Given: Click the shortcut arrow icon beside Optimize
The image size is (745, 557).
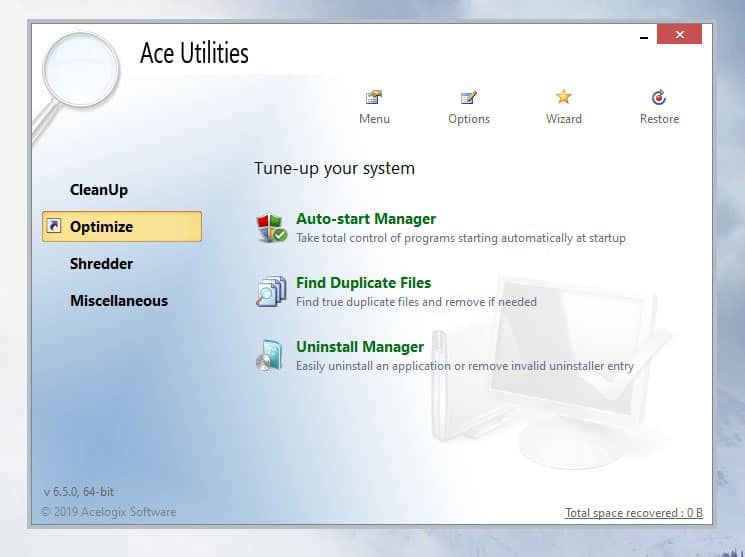Looking at the screenshot, I should pos(55,225).
